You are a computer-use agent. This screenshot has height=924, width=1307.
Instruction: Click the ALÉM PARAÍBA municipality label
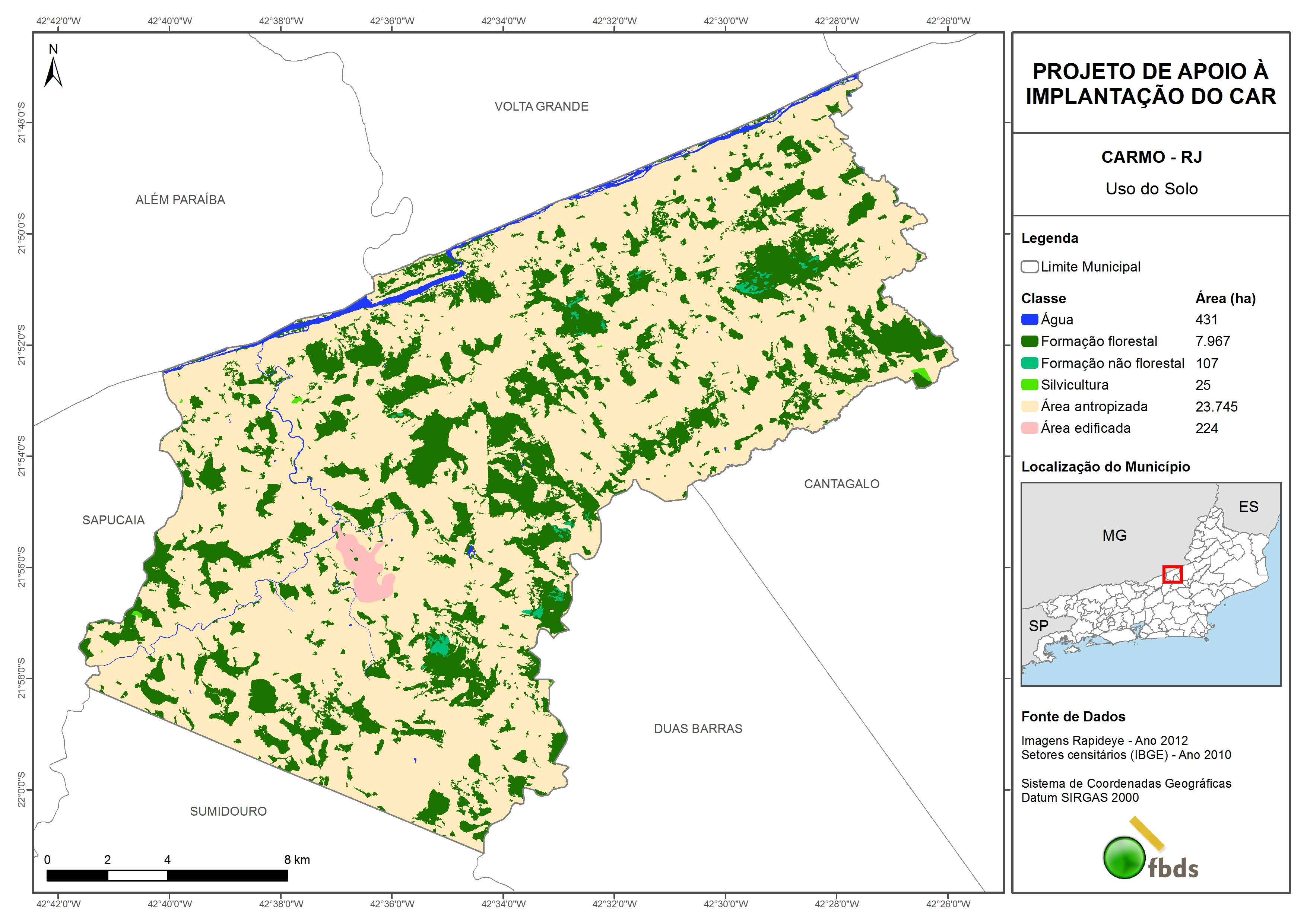[180, 200]
